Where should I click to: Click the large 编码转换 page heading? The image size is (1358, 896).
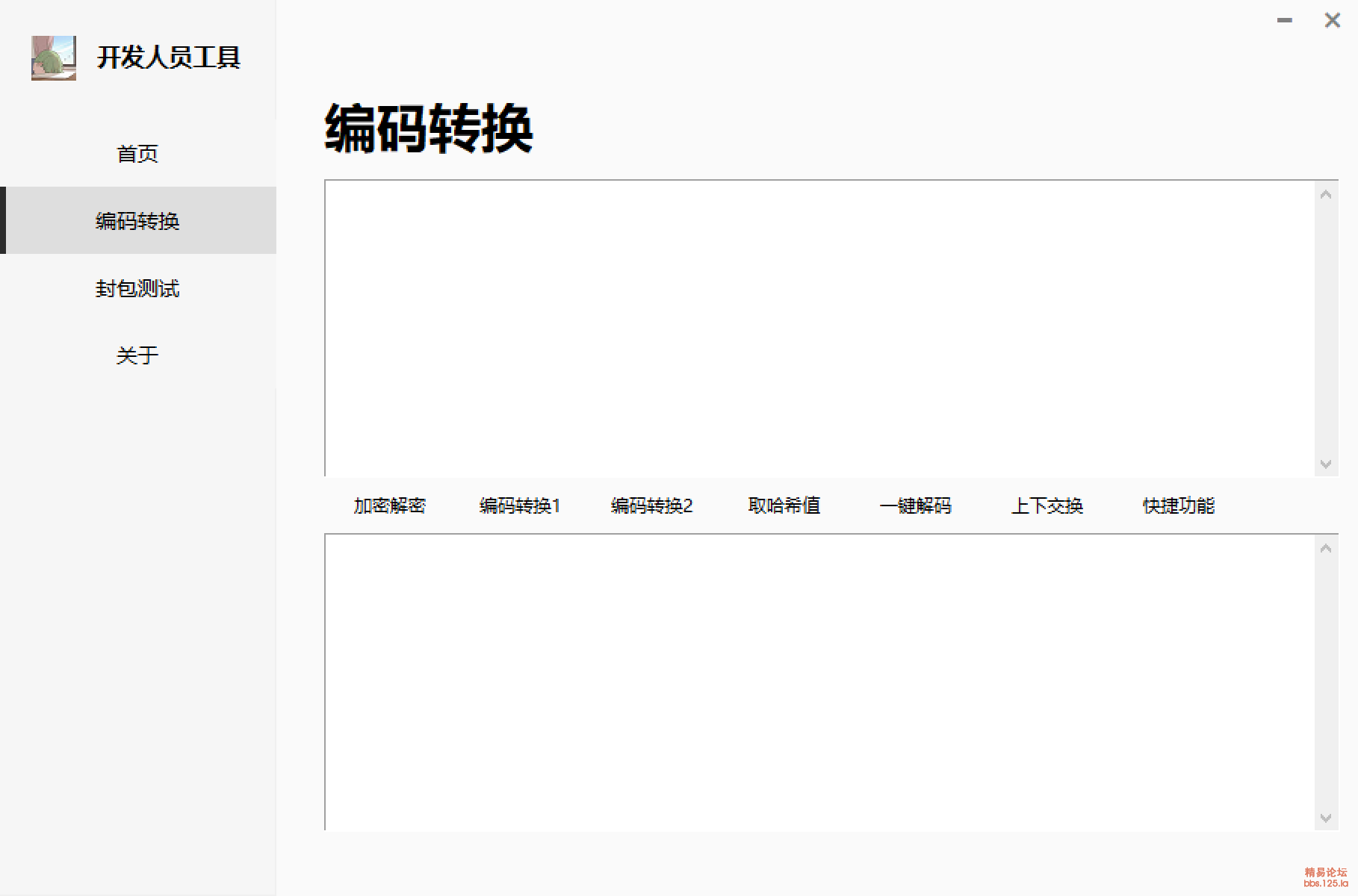point(429,128)
